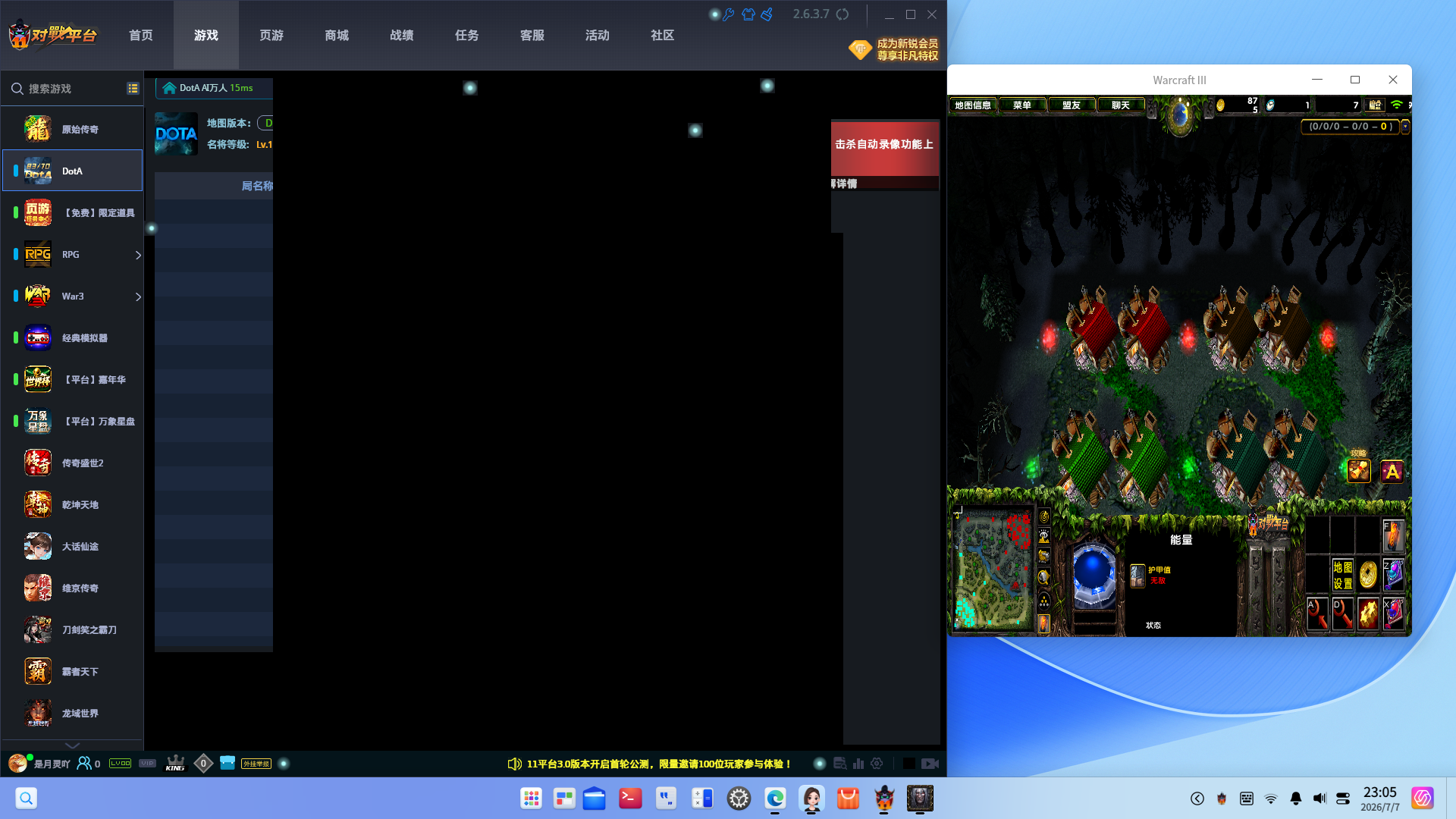Click the LV00 level badge
The width and height of the screenshot is (1456, 819).
tap(121, 764)
